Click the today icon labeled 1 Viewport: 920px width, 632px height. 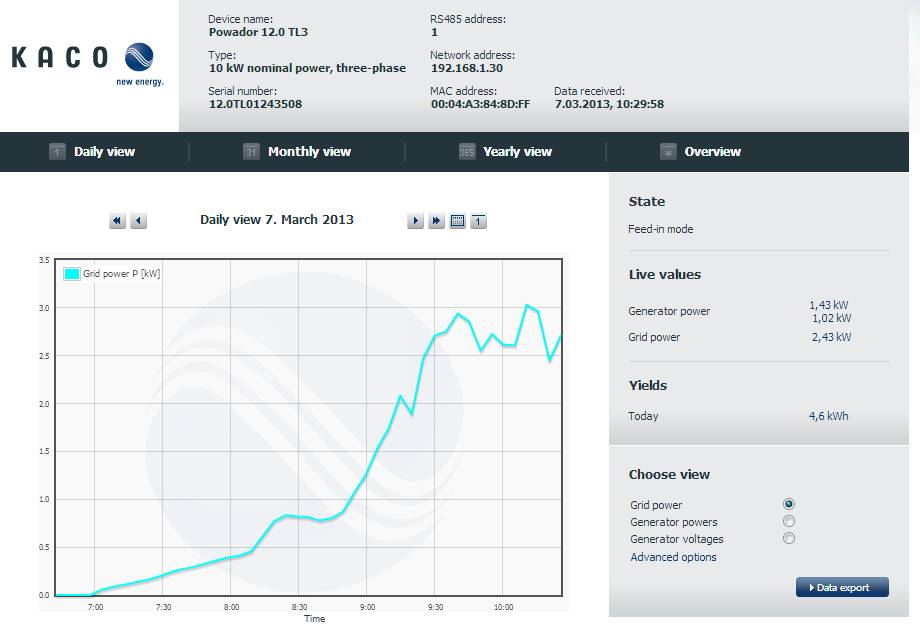click(479, 221)
